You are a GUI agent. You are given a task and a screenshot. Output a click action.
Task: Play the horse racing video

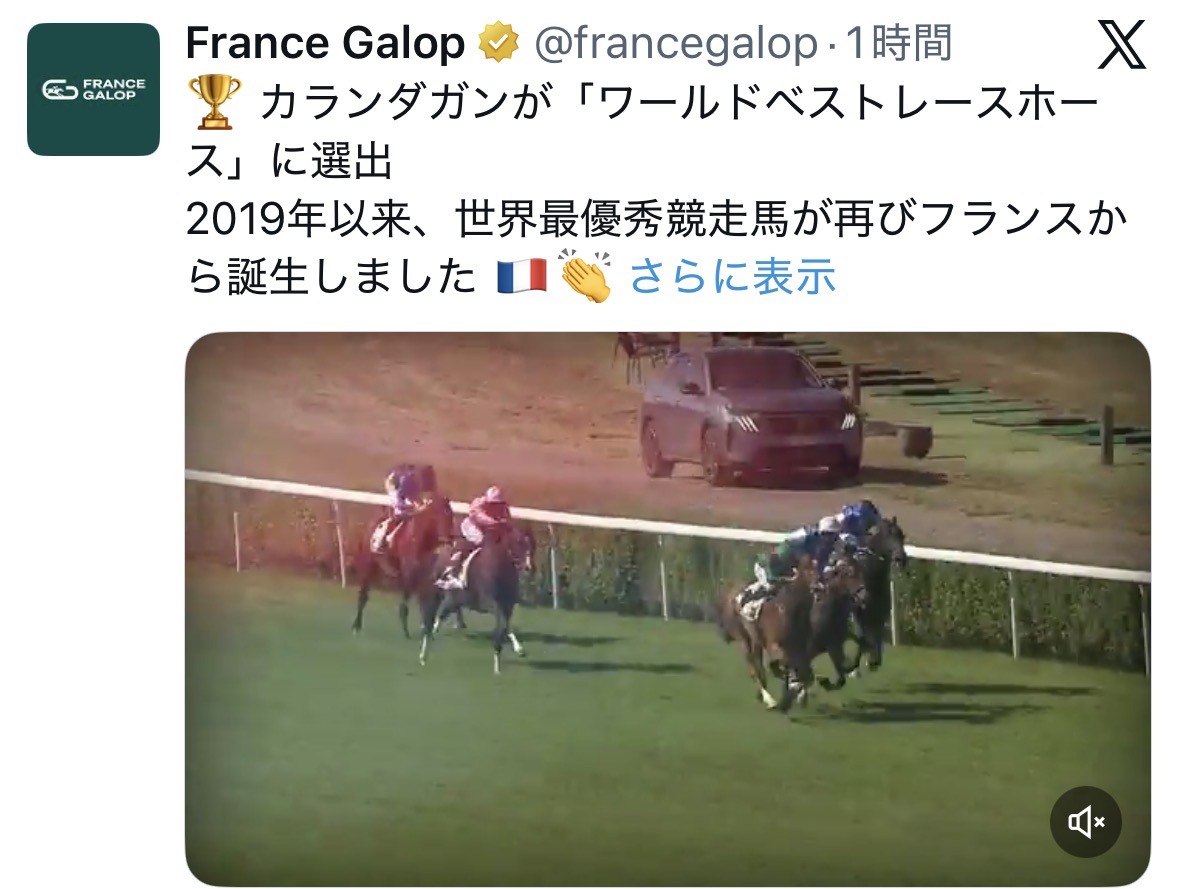click(x=668, y=609)
